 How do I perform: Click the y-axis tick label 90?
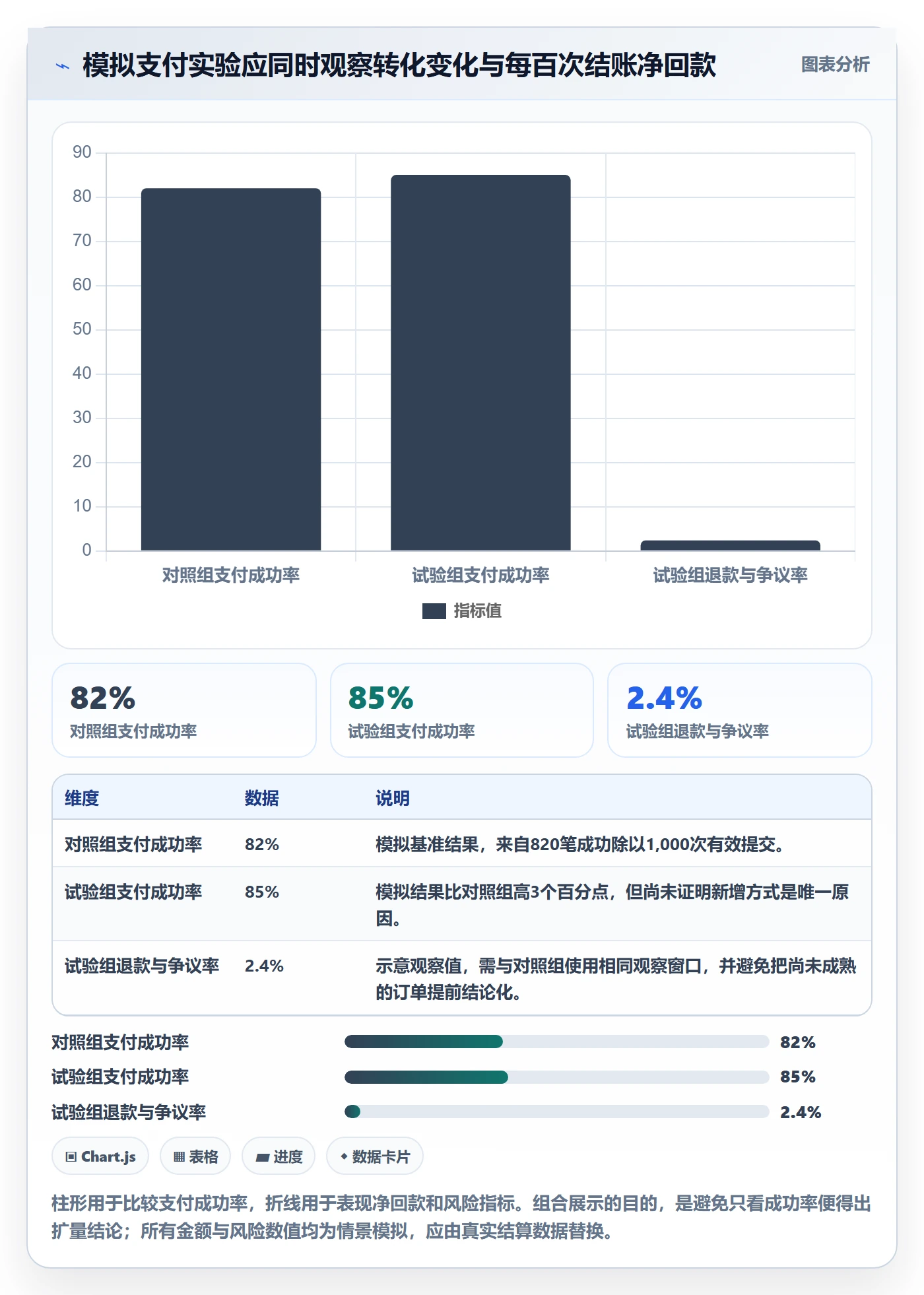pyautogui.click(x=82, y=152)
